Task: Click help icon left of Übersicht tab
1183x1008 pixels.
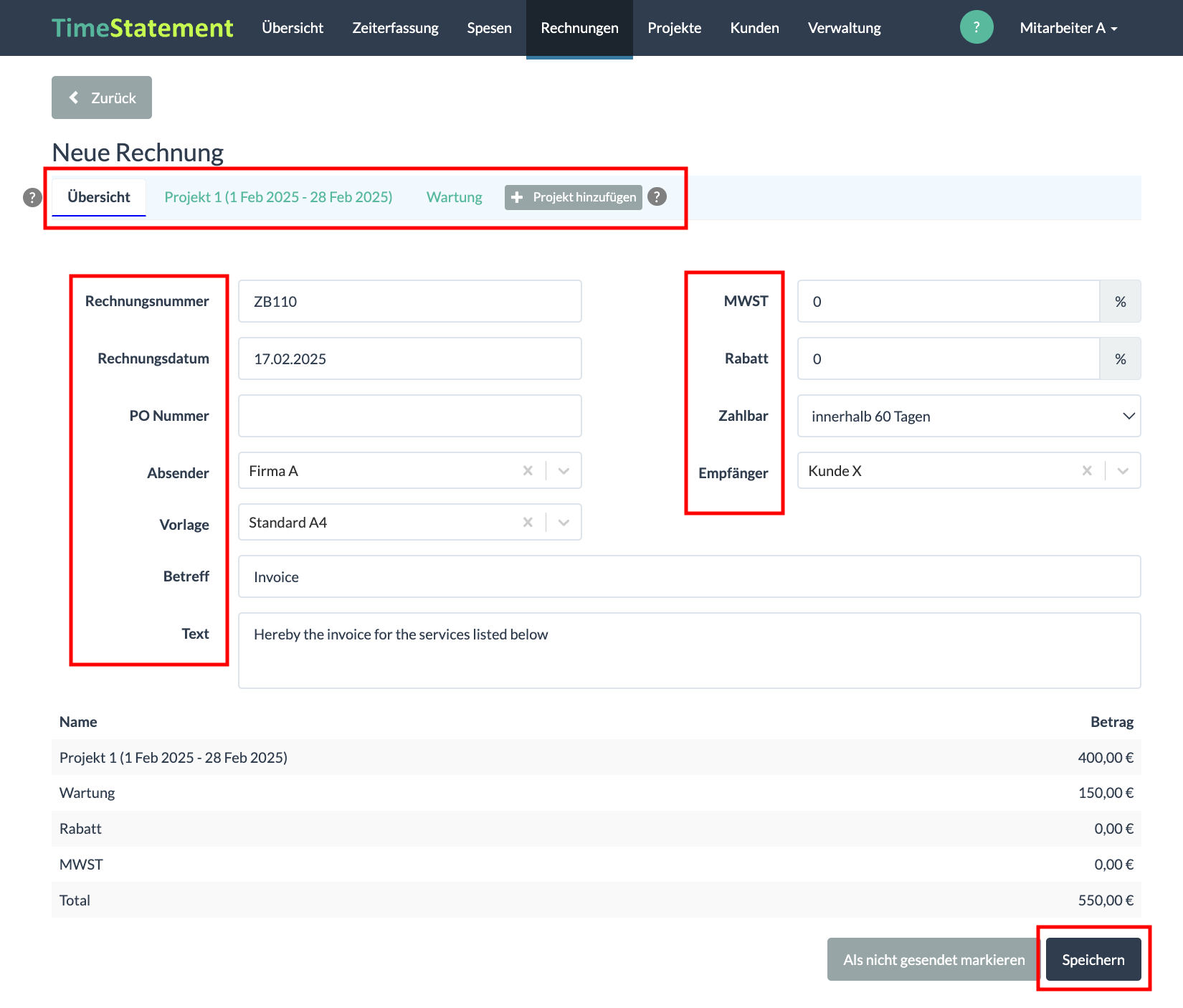Action: coord(32,197)
